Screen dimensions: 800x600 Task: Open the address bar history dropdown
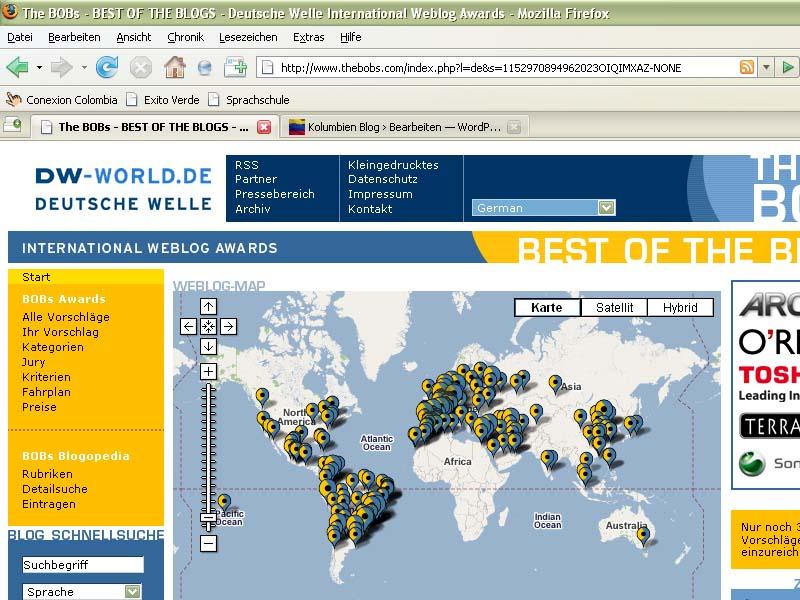pos(766,68)
